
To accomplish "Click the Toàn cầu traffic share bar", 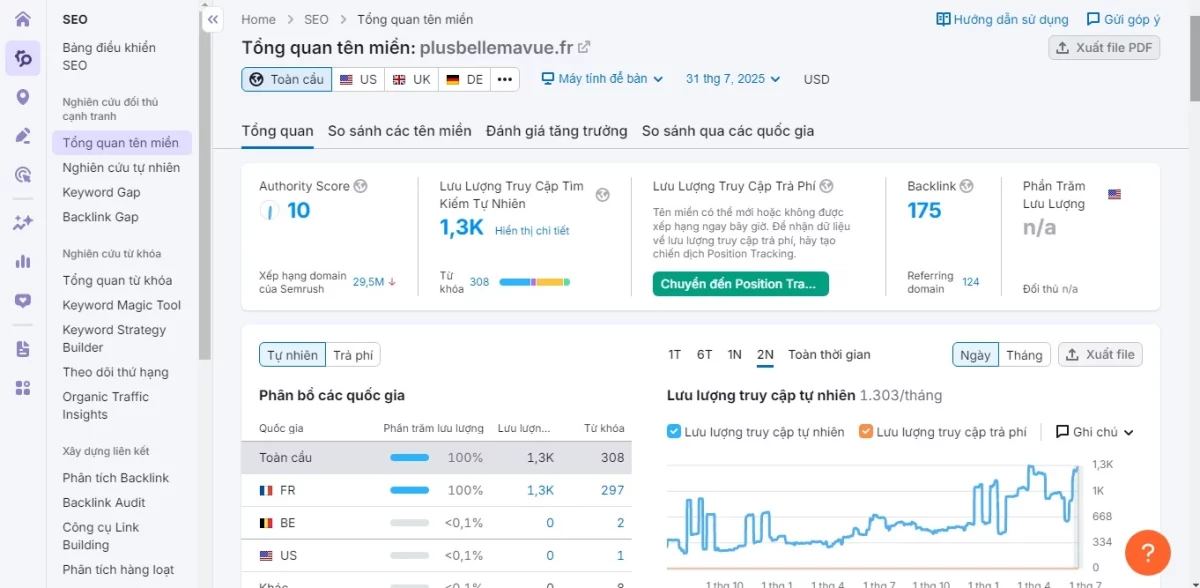I will (409, 458).
